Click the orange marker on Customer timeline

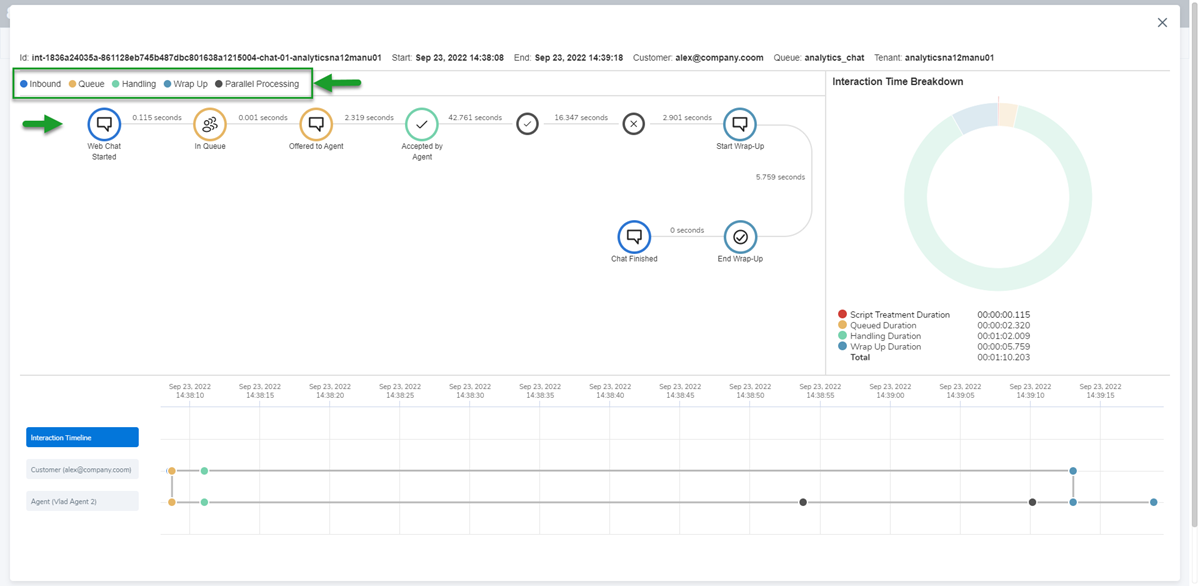[x=172, y=470]
